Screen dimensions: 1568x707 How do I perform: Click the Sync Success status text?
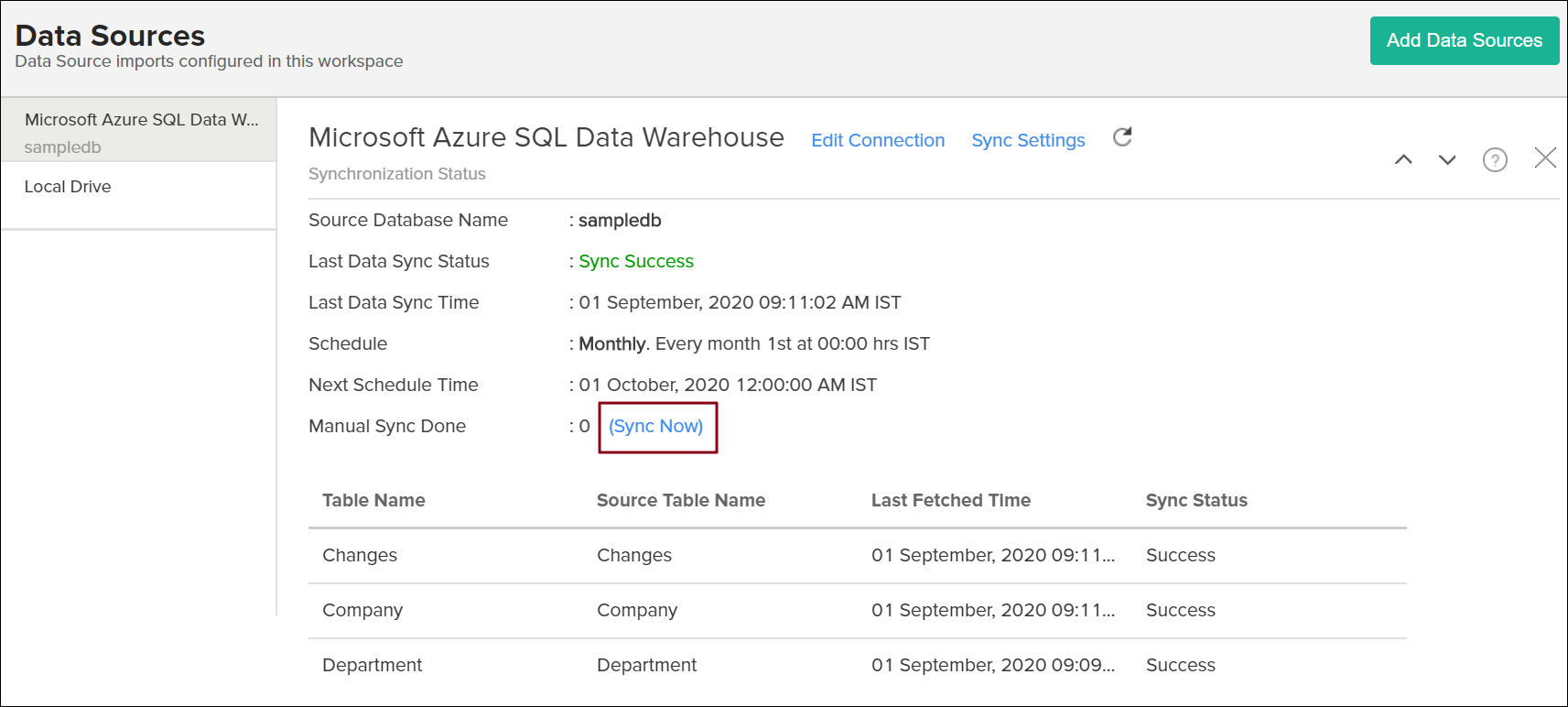[635, 262]
